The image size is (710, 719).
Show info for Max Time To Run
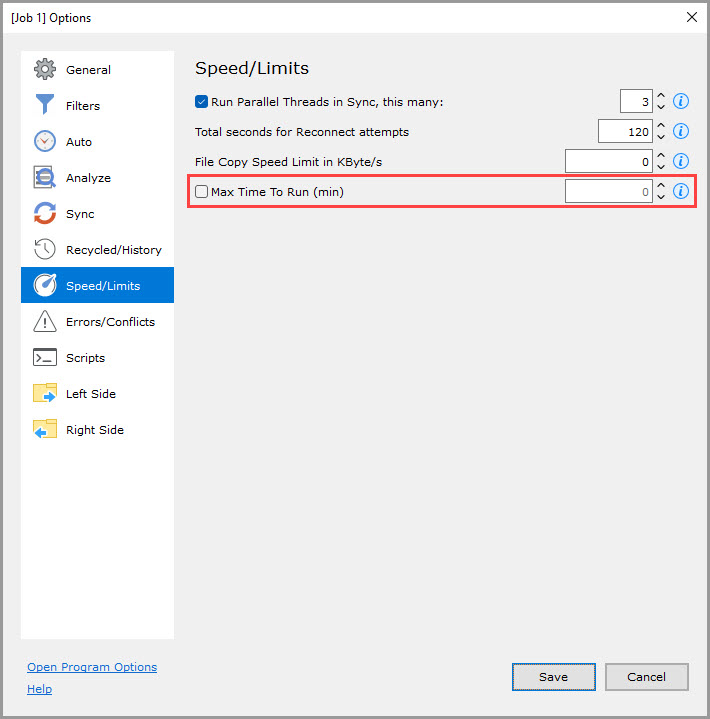click(x=681, y=191)
